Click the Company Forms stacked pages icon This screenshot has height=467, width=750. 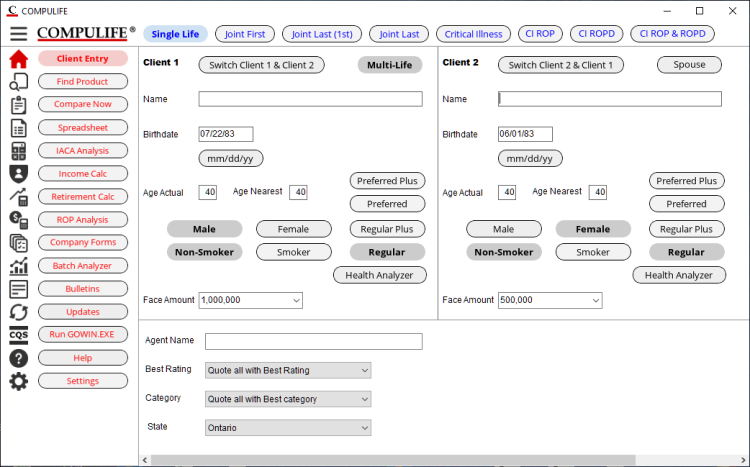pos(19,243)
